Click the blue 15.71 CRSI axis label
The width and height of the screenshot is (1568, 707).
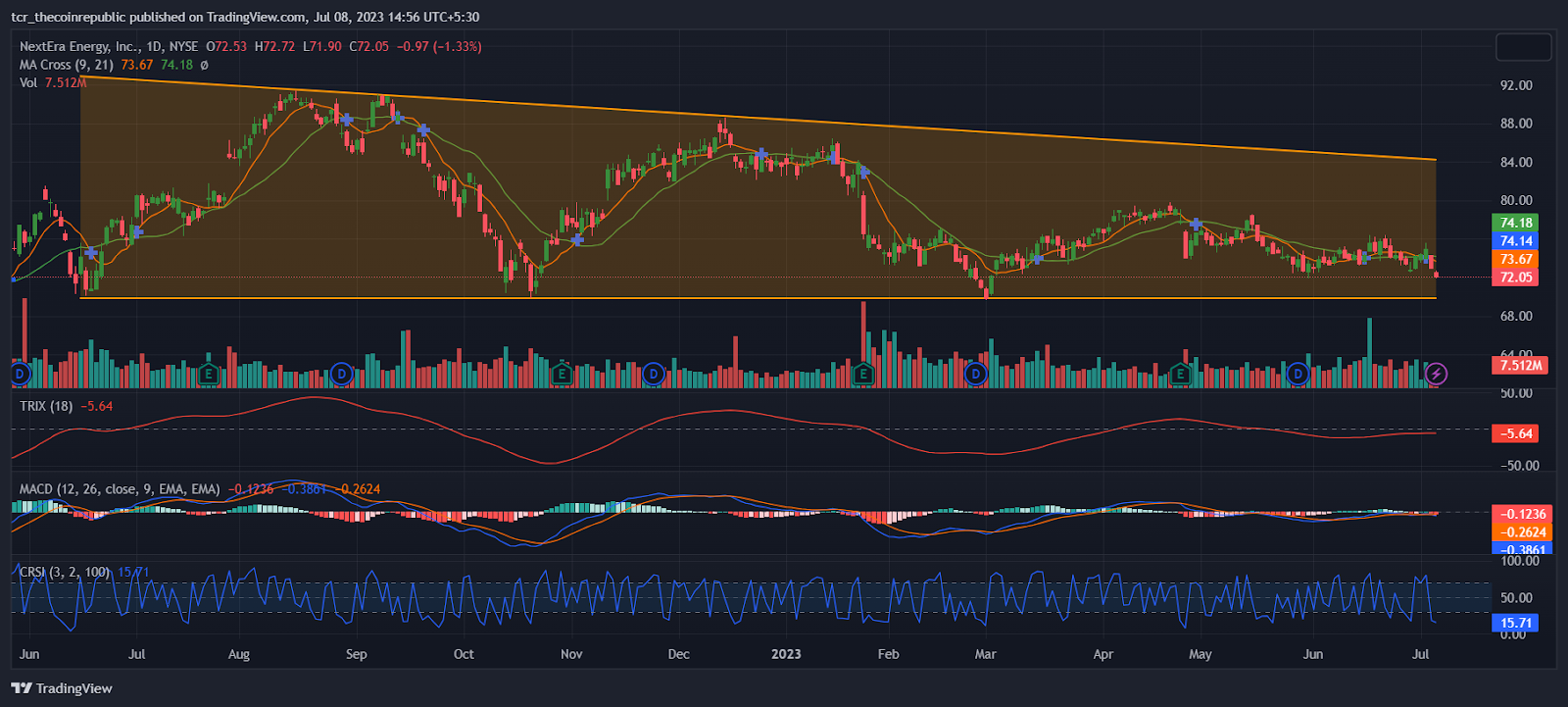[x=1515, y=623]
